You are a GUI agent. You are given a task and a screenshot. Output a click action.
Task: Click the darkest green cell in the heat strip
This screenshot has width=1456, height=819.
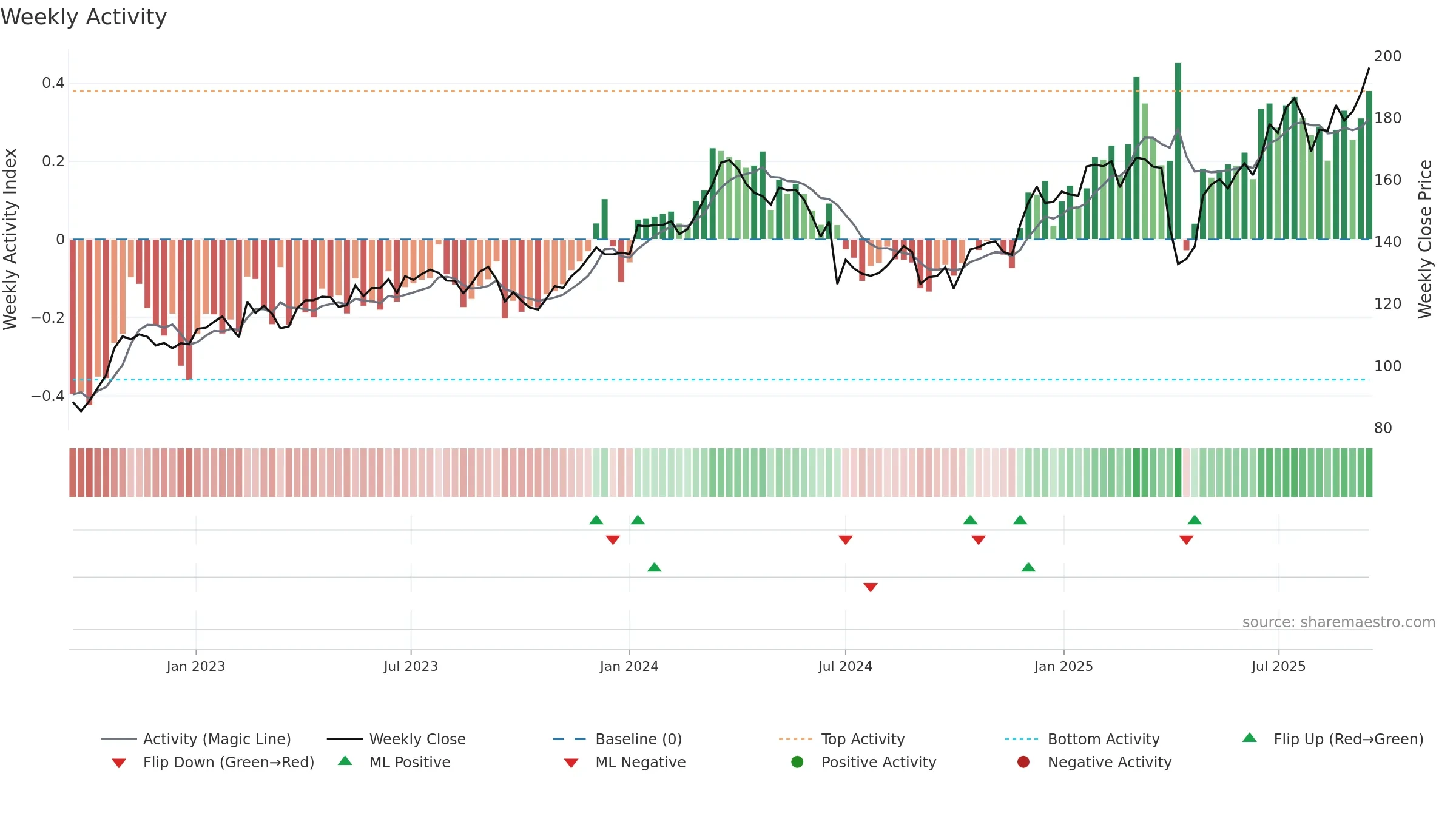click(x=1178, y=473)
